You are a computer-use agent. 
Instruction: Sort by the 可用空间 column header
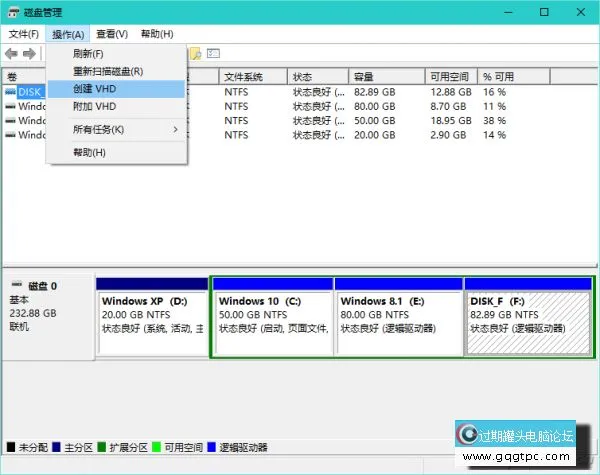pyautogui.click(x=451, y=77)
